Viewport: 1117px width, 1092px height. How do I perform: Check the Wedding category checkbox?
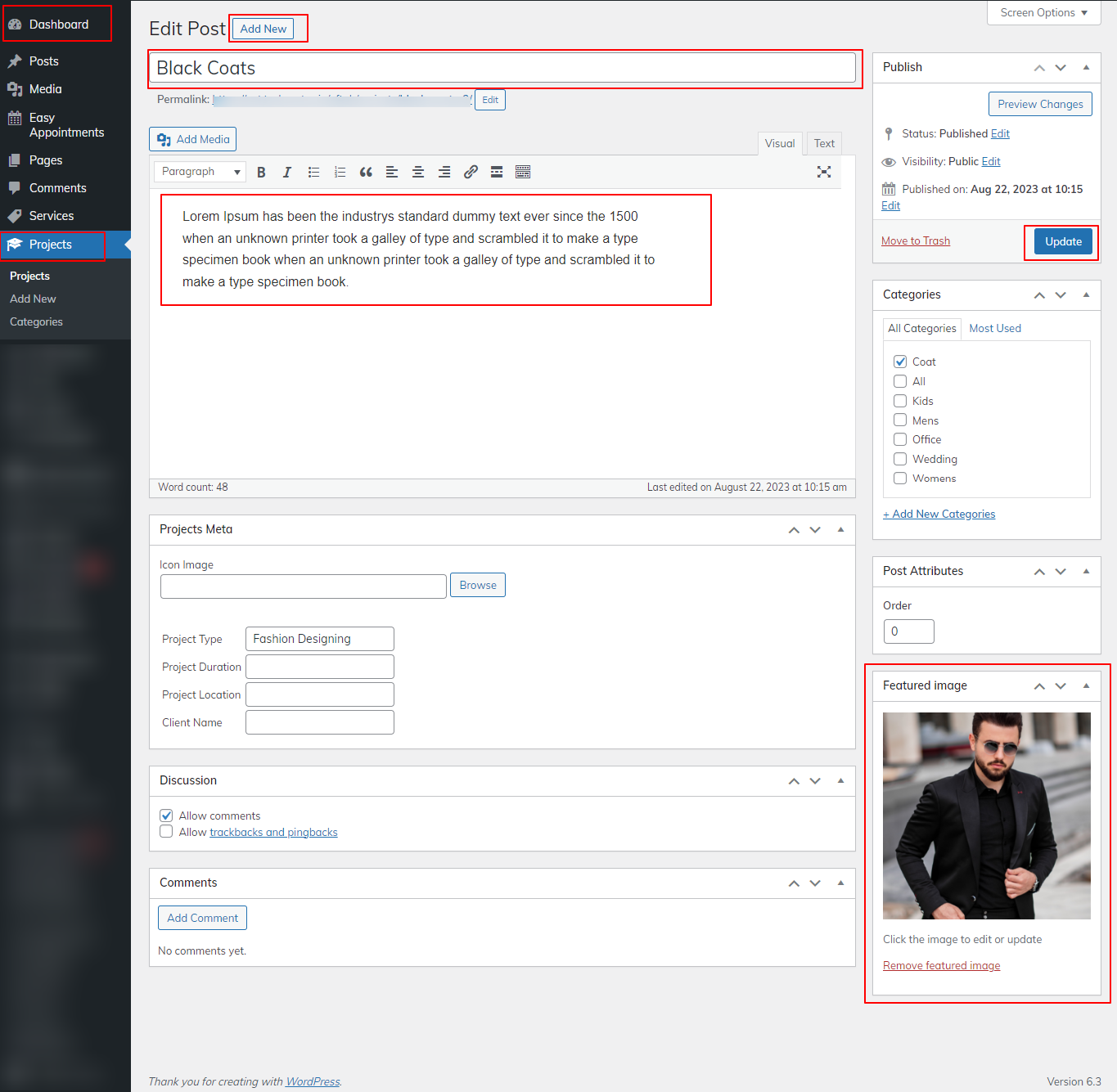click(x=900, y=459)
